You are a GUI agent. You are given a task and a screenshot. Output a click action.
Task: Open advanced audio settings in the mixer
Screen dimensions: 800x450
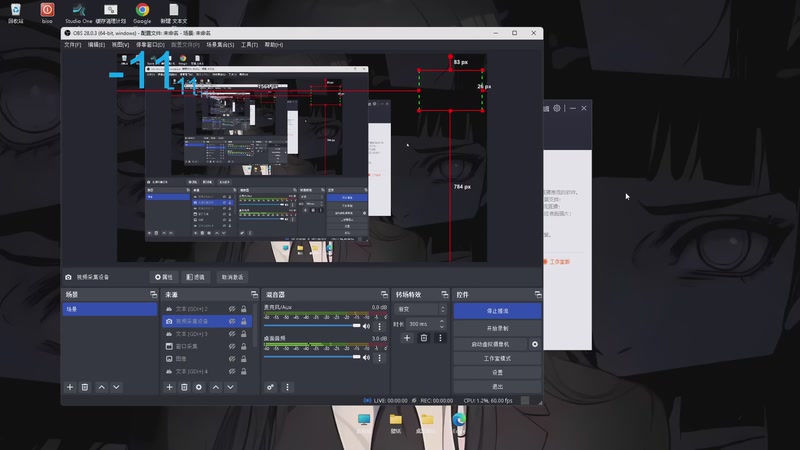(270, 387)
